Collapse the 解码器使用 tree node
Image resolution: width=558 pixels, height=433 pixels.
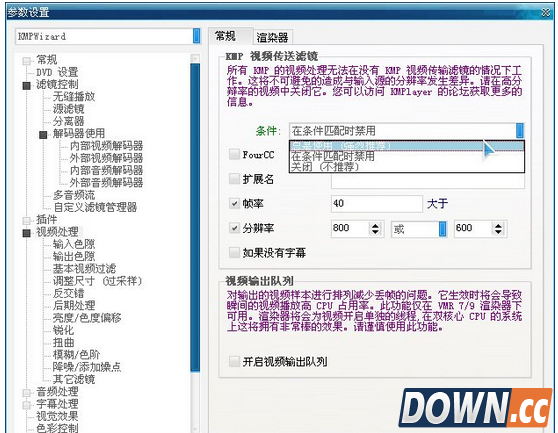[43, 134]
